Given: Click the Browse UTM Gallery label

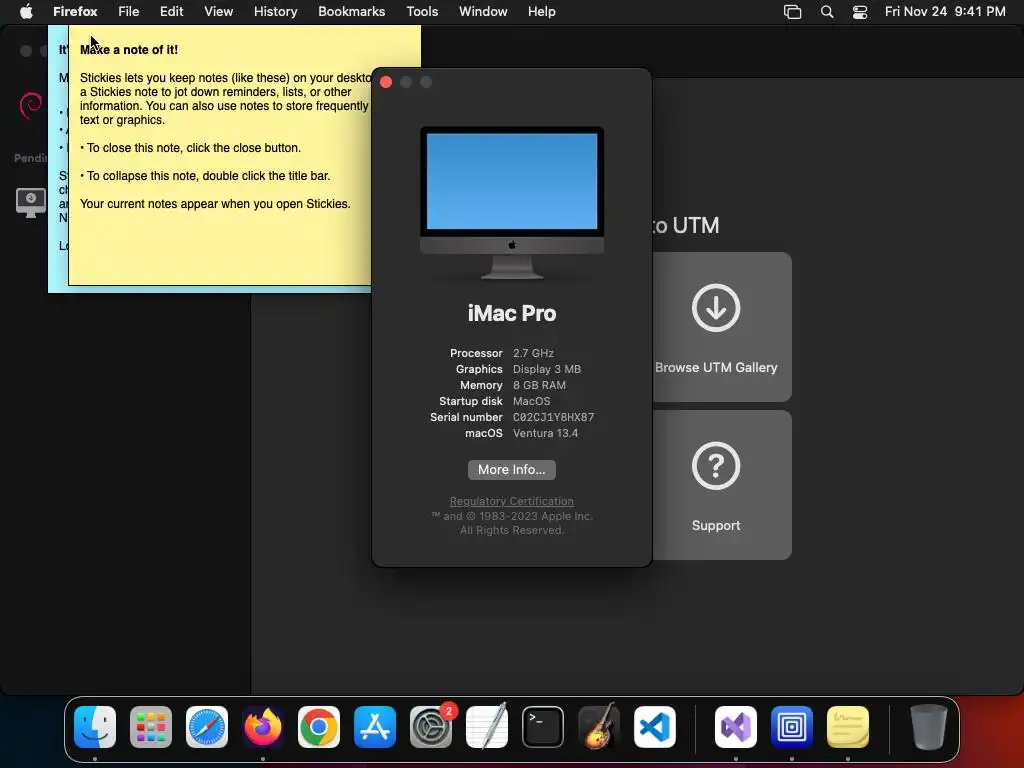Looking at the screenshot, I should [716, 368].
